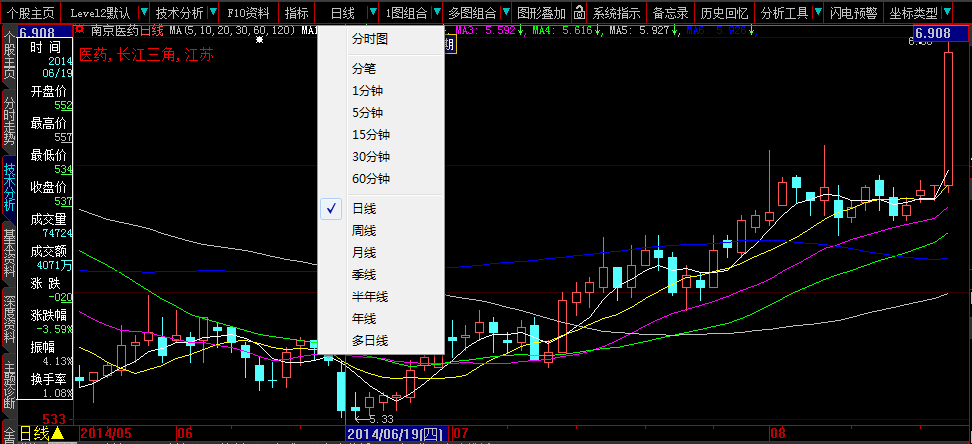
Task: Click the 技术分析 toolbar button
Action: click(179, 12)
